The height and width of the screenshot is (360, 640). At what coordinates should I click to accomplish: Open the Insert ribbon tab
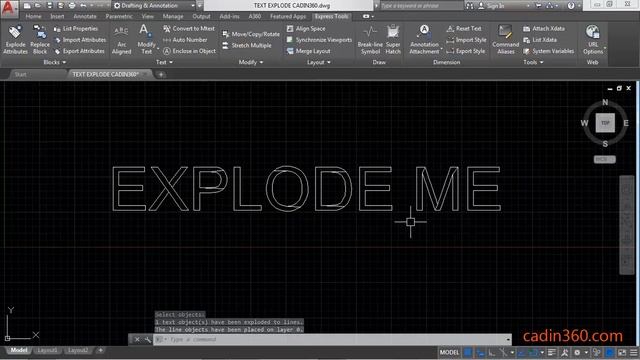click(57, 16)
